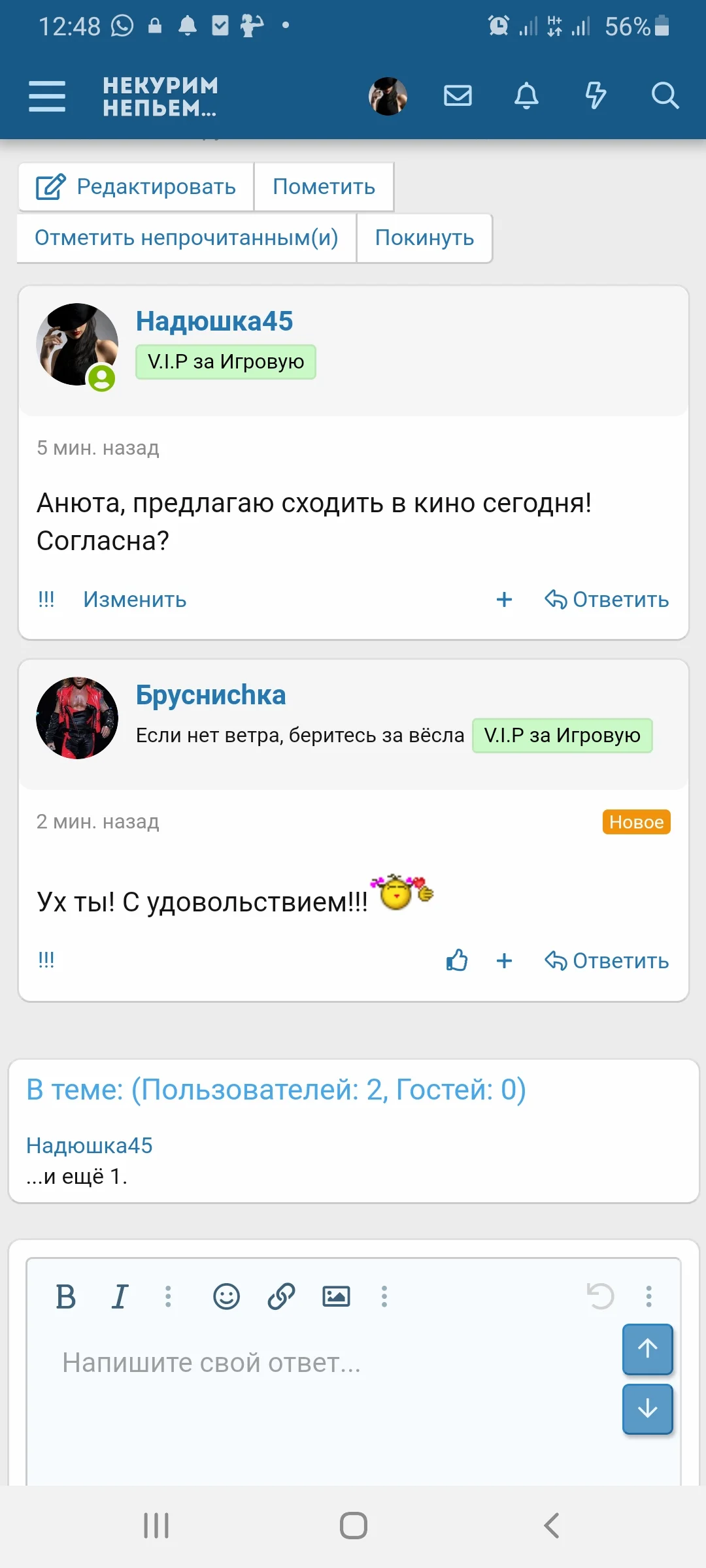
Task: Insert a link in the editor
Action: click(281, 1296)
